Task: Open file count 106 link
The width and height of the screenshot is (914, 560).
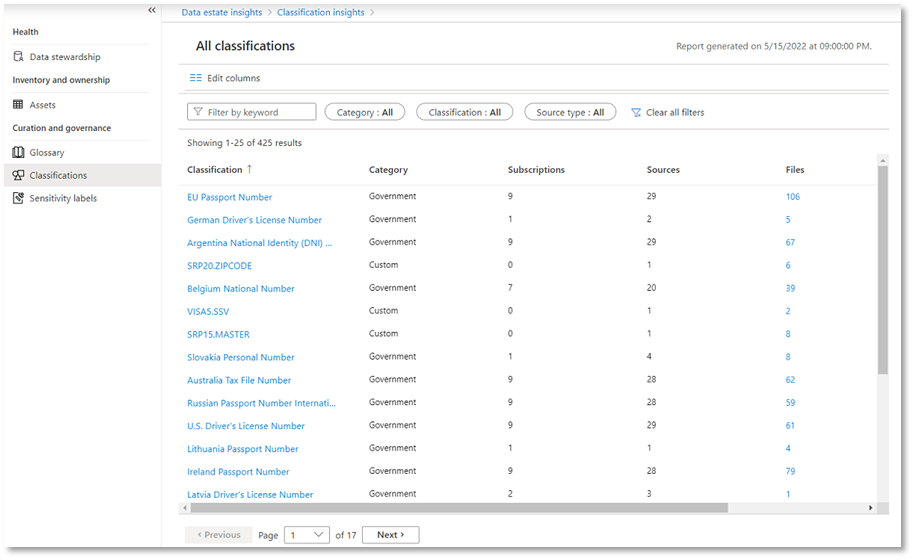Action: tap(792, 197)
